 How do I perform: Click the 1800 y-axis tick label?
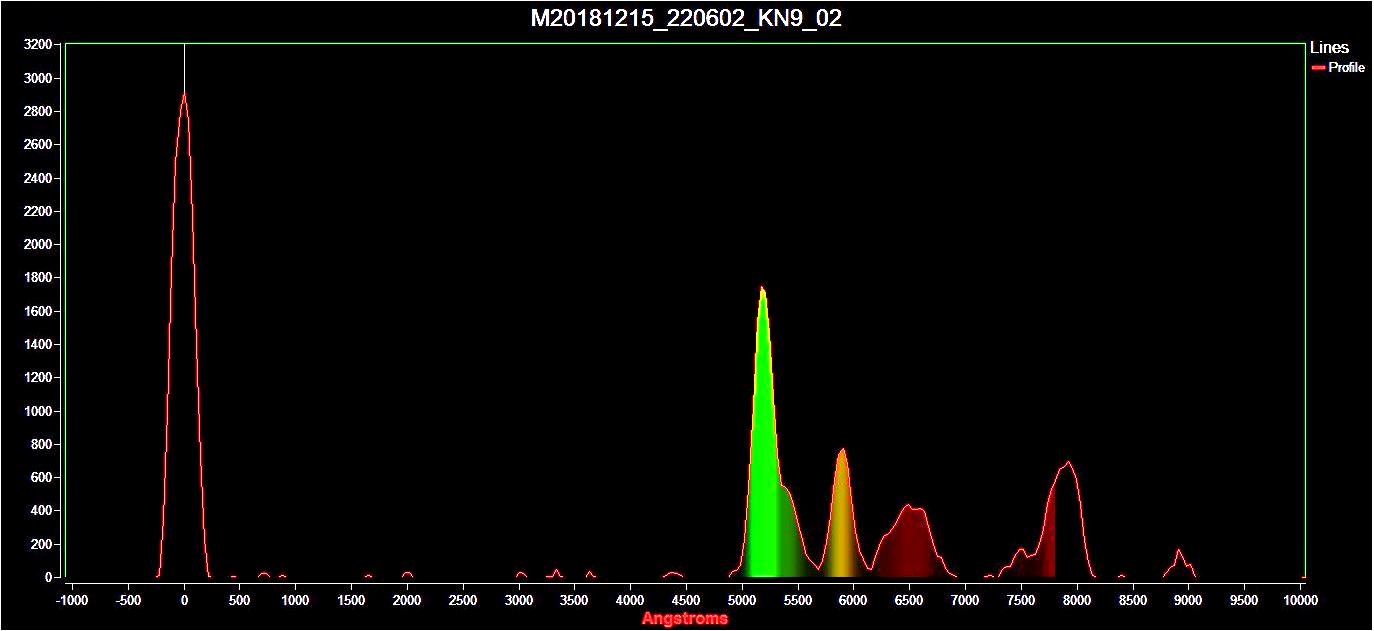[x=38, y=278]
